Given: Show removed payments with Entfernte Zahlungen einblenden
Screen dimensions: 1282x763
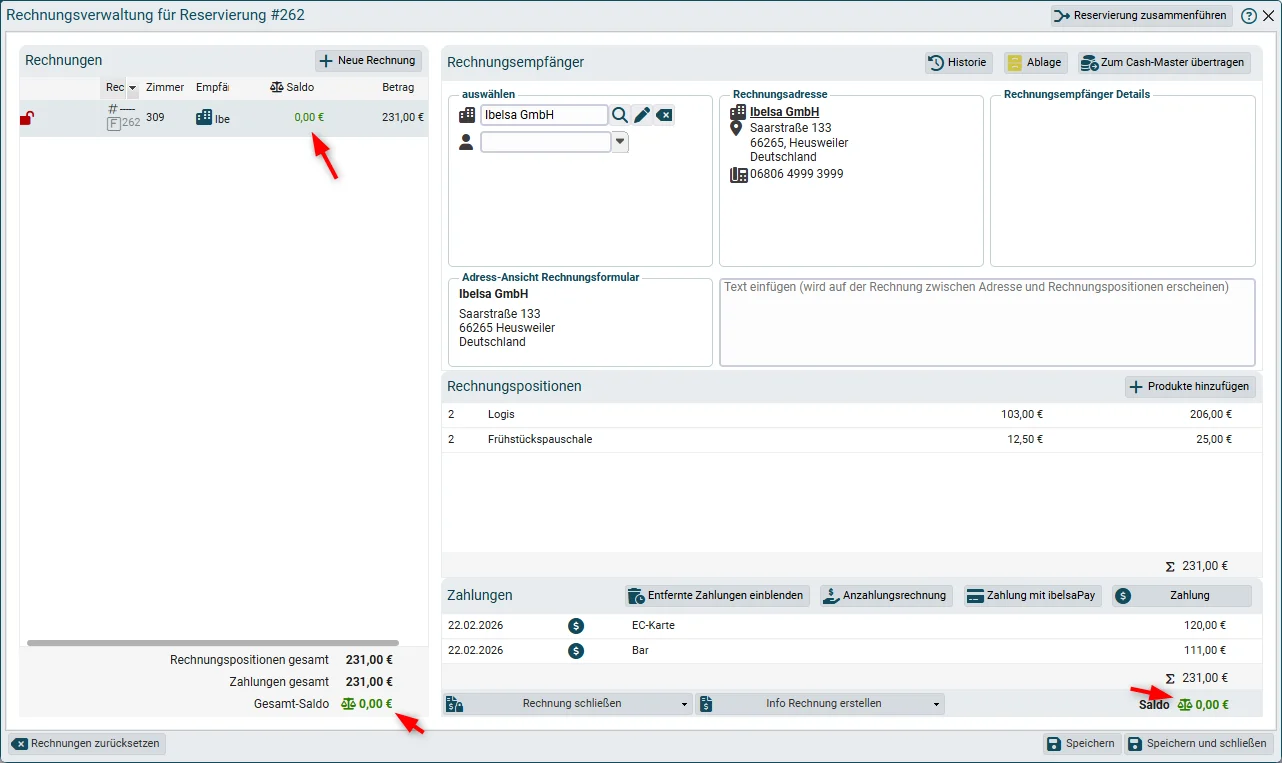Looking at the screenshot, I should (717, 596).
